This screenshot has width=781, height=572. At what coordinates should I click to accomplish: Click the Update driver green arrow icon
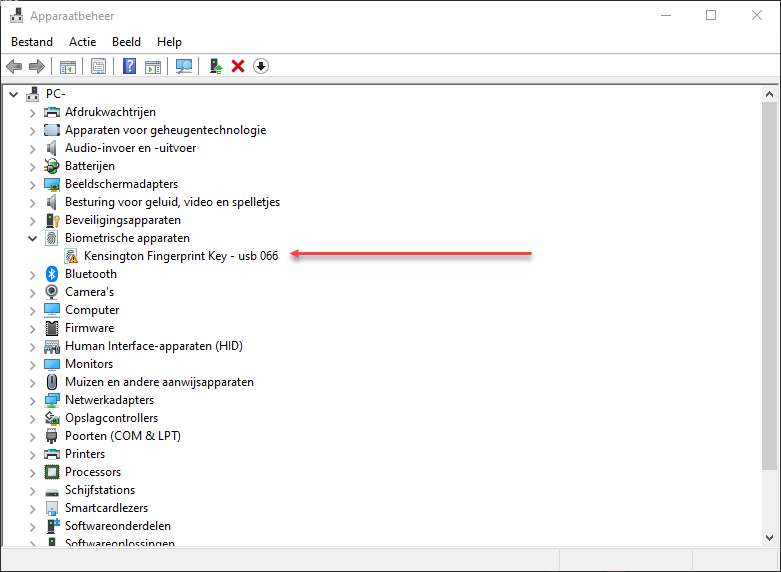click(215, 66)
